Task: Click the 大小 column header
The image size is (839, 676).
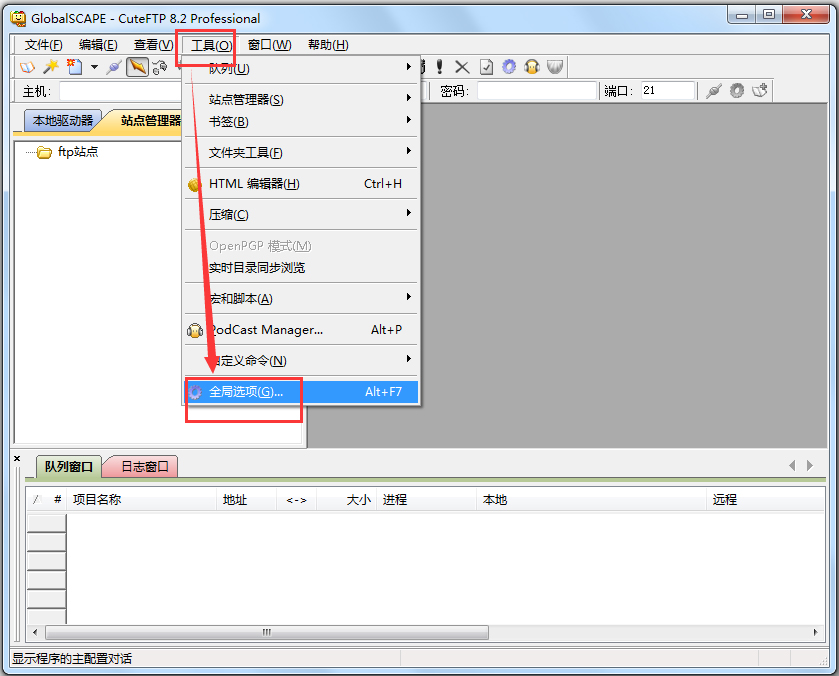Action: 347,500
